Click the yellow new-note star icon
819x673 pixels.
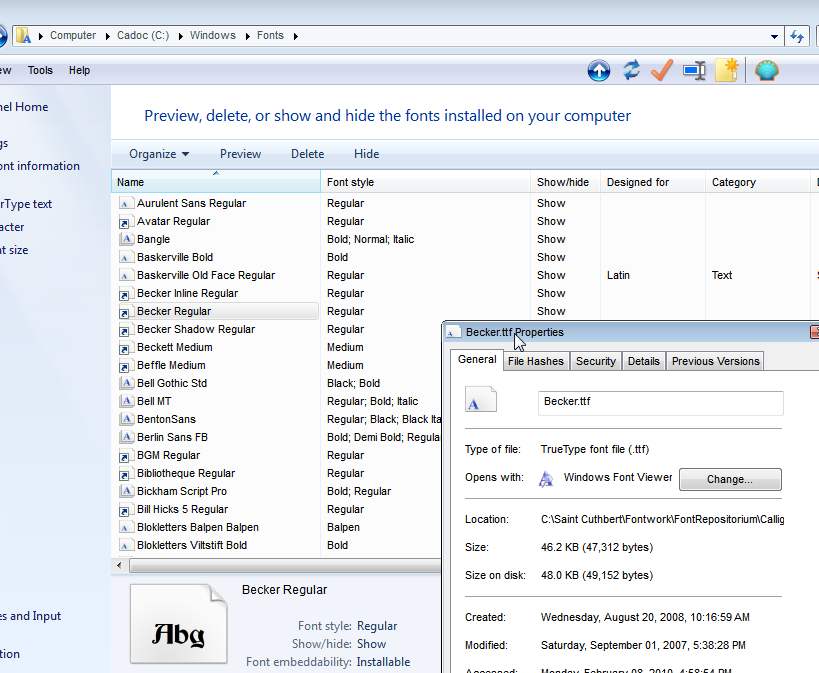tap(727, 70)
